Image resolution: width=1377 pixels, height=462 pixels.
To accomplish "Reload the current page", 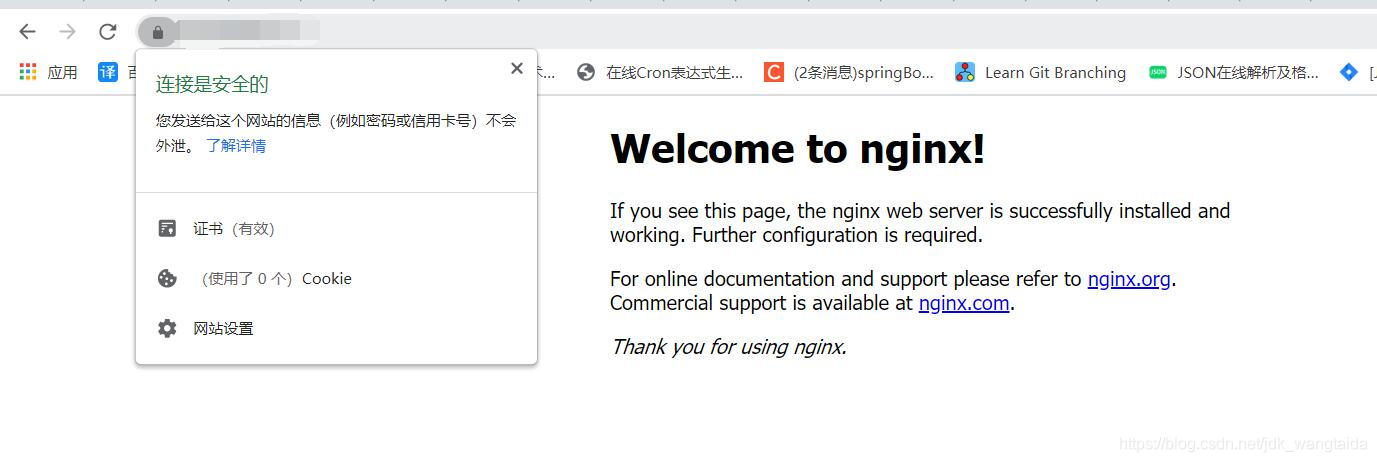I will pyautogui.click(x=107, y=32).
